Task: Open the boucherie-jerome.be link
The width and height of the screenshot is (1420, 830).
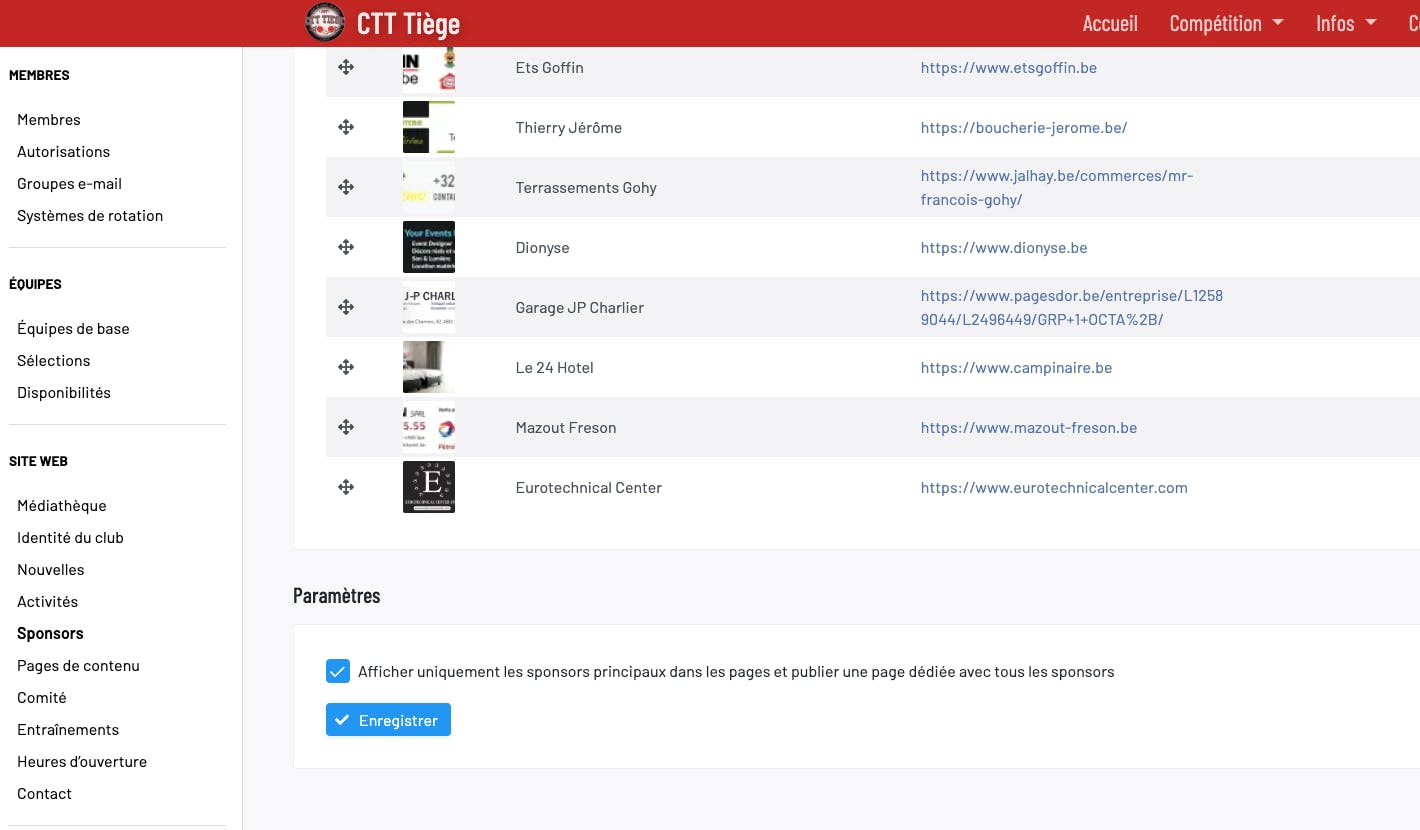Action: click(x=1024, y=128)
